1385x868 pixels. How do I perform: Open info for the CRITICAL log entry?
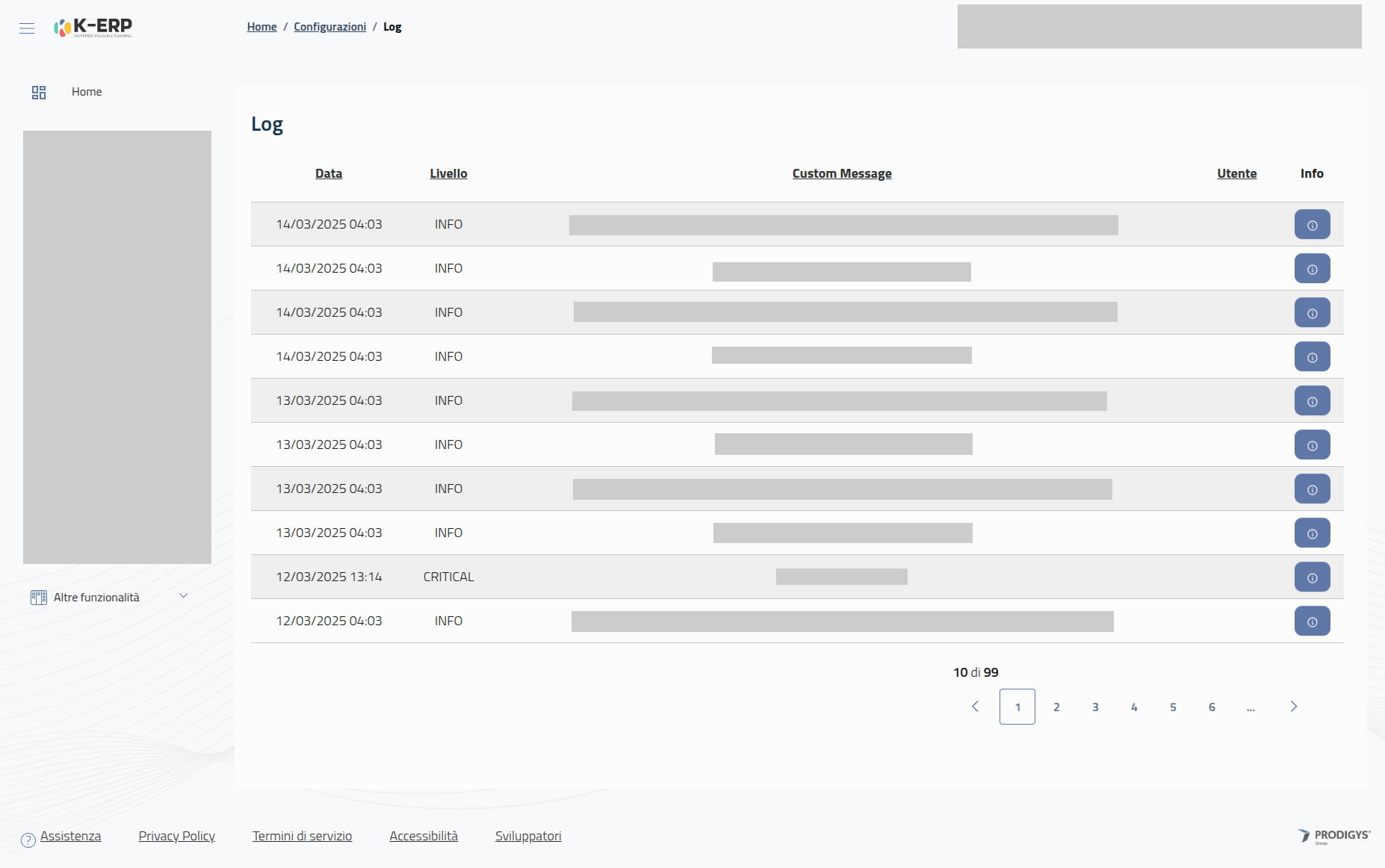1312,577
